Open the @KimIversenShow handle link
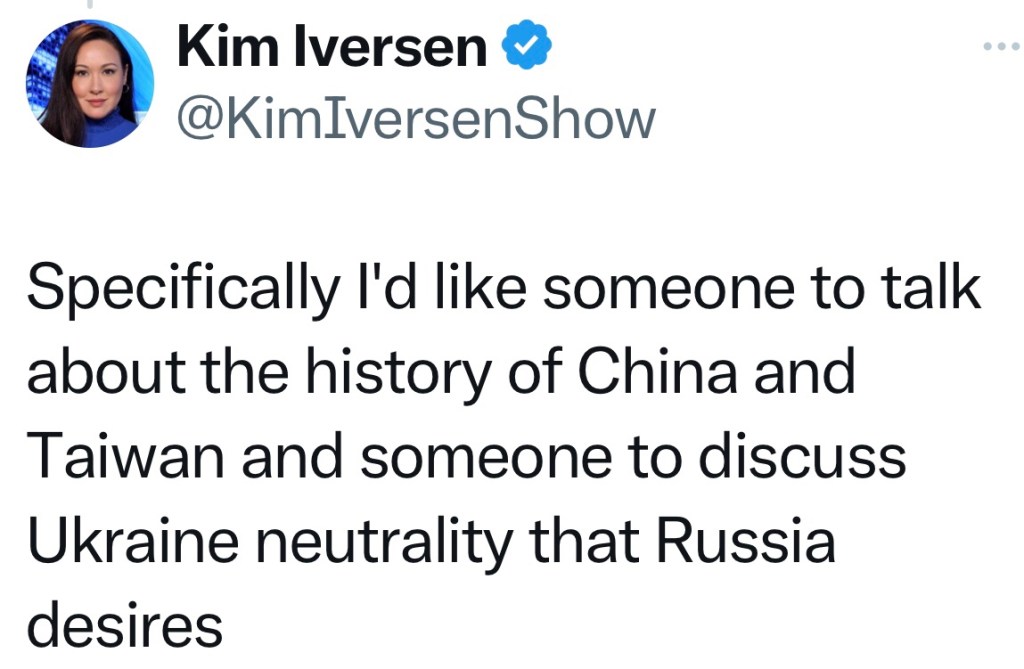The width and height of the screenshot is (1024, 669). pos(415,120)
